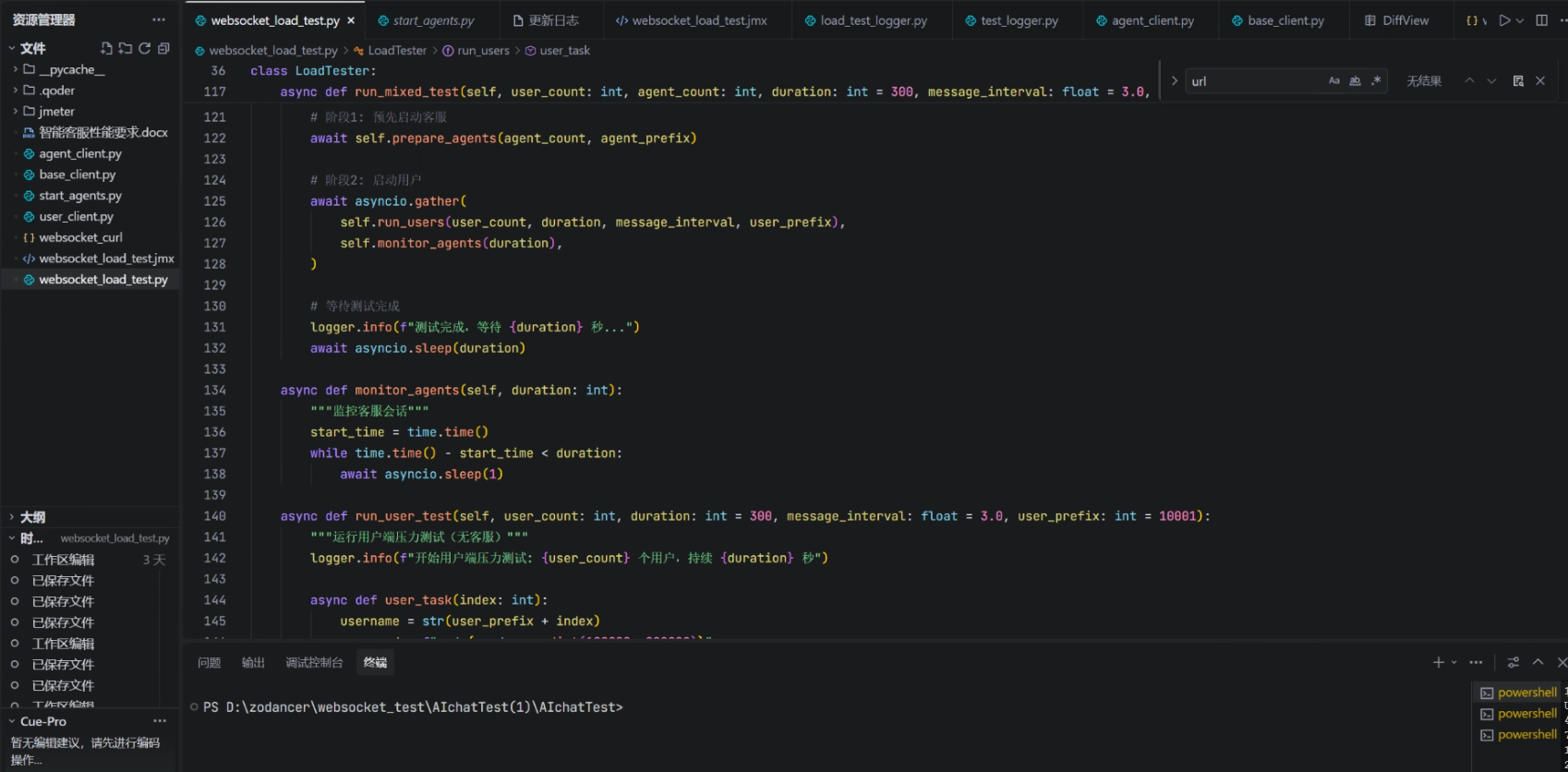Screen dimensions: 1568x772
Task: Open terminal panel more actions menu
Action: coord(1477,662)
